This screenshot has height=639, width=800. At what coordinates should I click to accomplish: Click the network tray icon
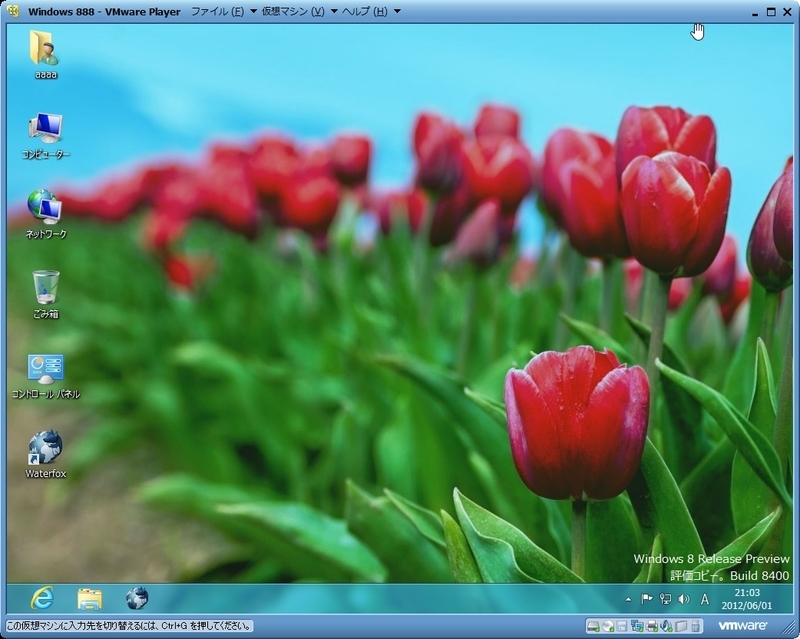665,599
